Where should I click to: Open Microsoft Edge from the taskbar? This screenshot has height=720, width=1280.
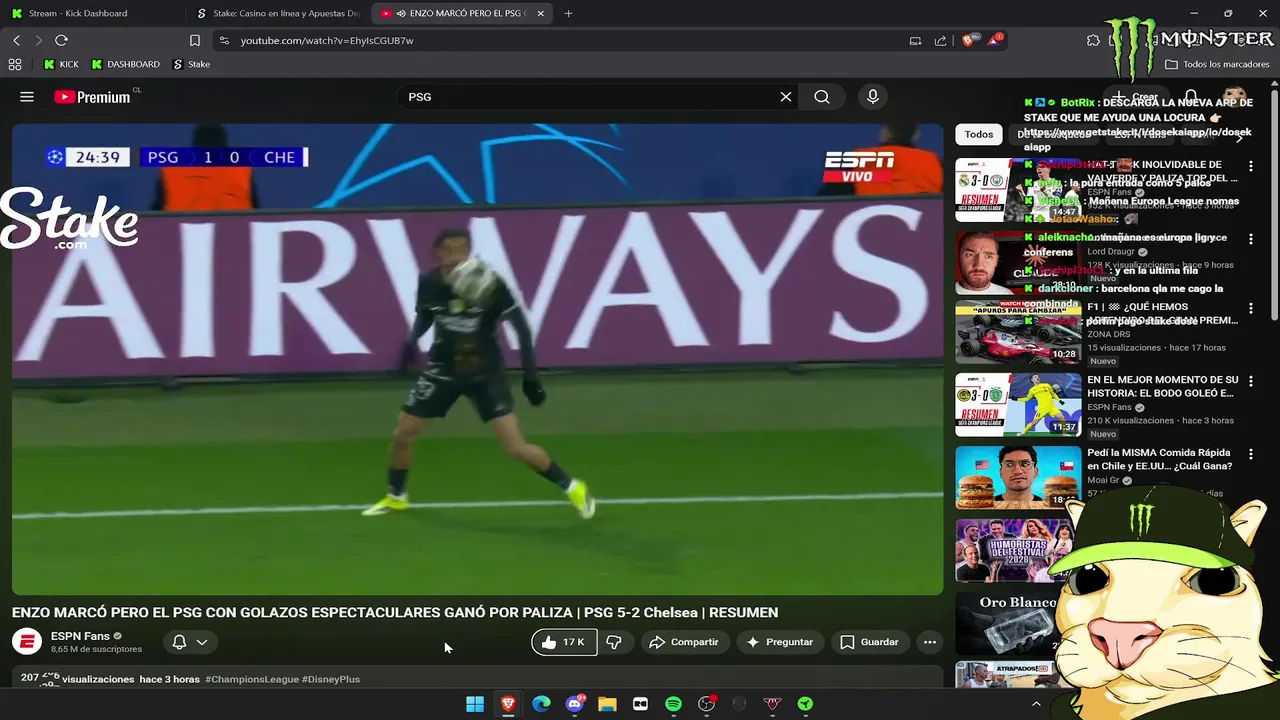pyautogui.click(x=541, y=704)
